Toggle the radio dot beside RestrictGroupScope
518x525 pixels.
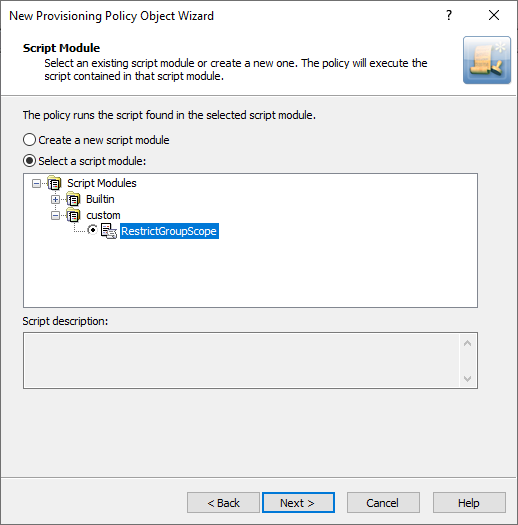[x=92, y=230]
